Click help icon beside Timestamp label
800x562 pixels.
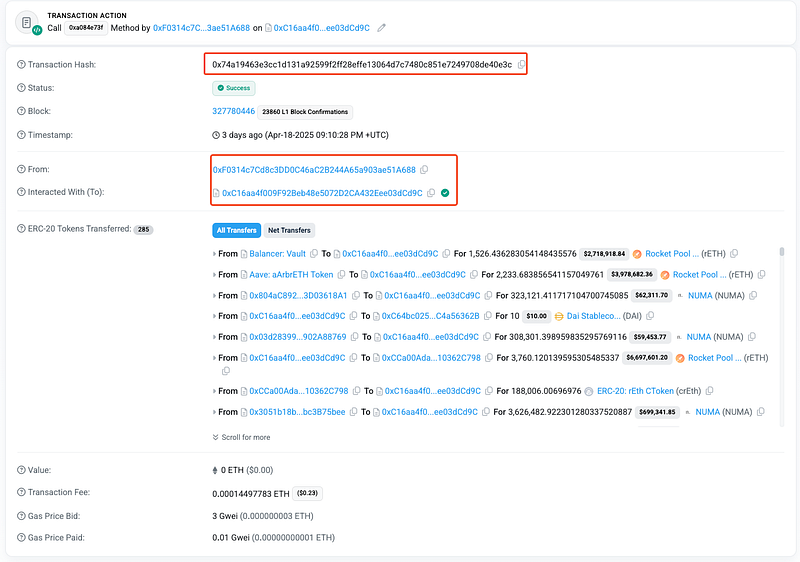(x=21, y=134)
